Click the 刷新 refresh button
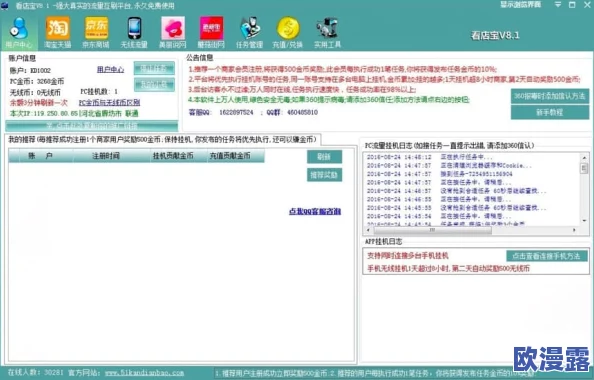594x380 pixels. pos(324,157)
